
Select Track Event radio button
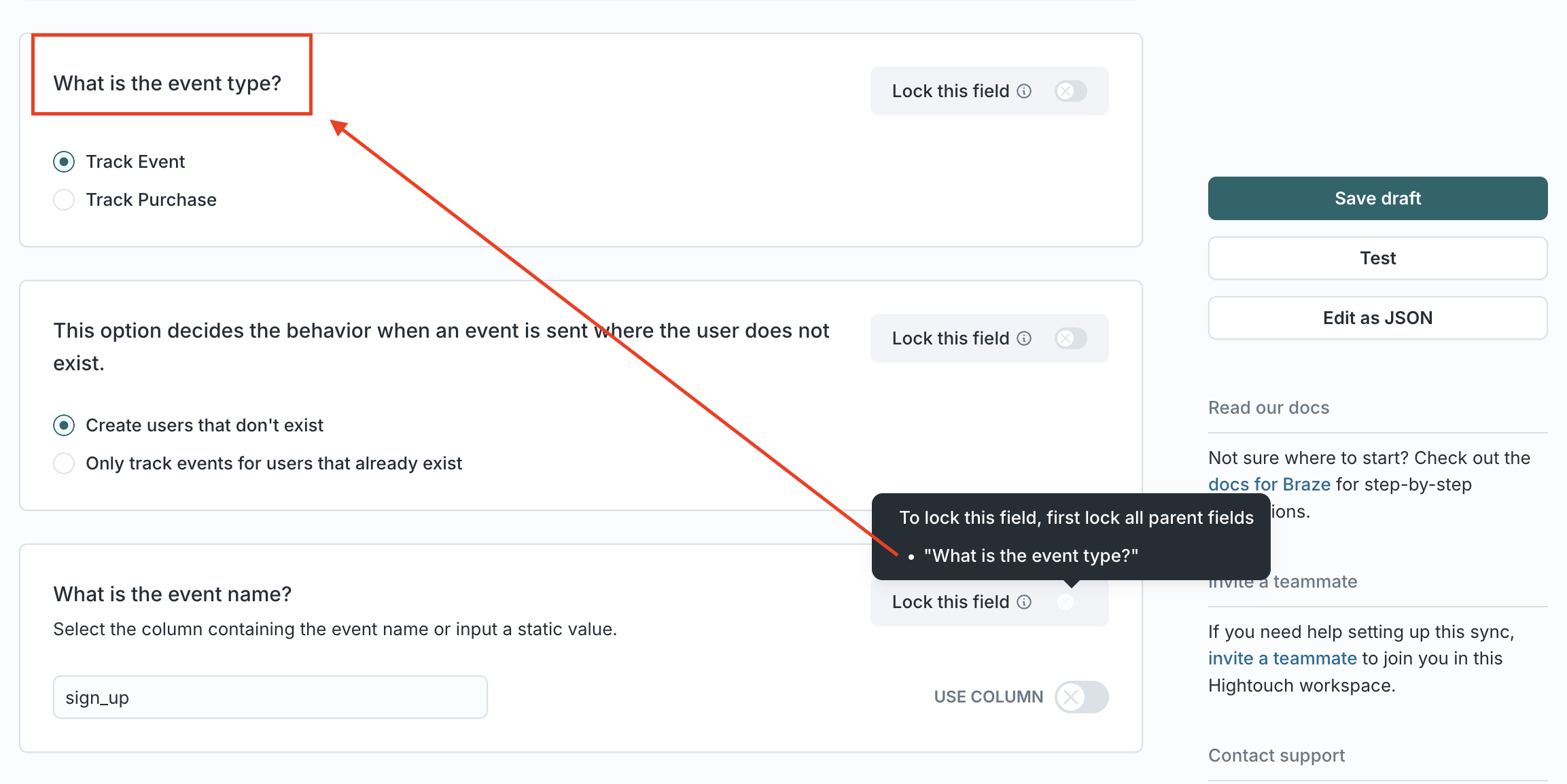[63, 161]
